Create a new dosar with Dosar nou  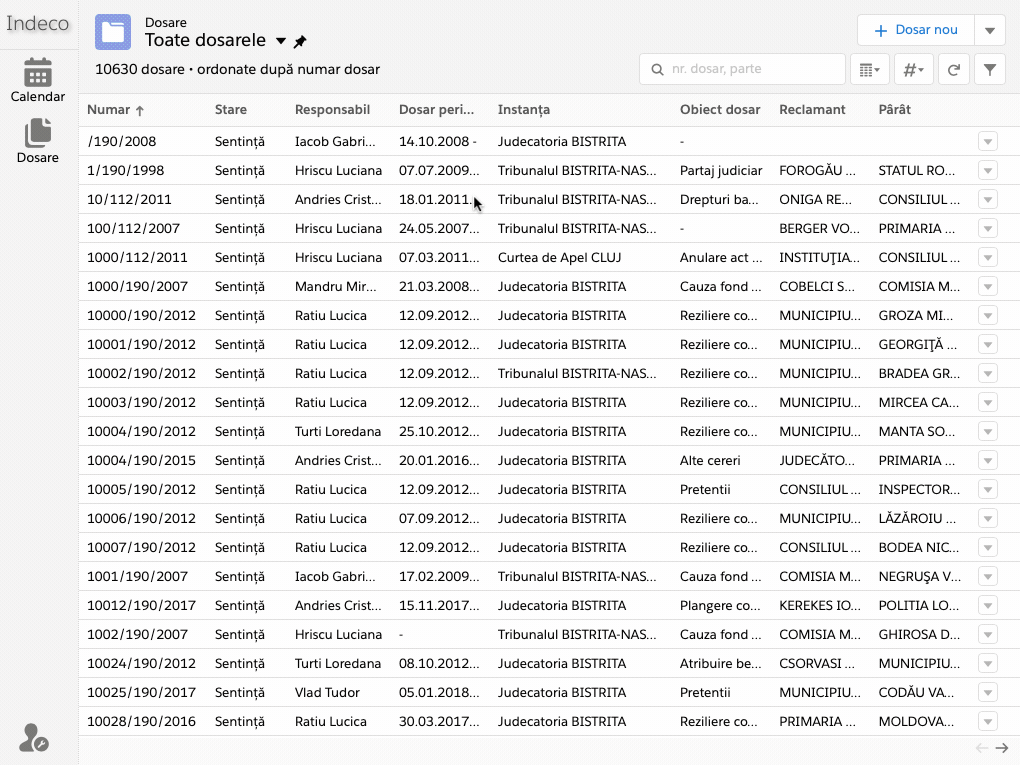[916, 30]
